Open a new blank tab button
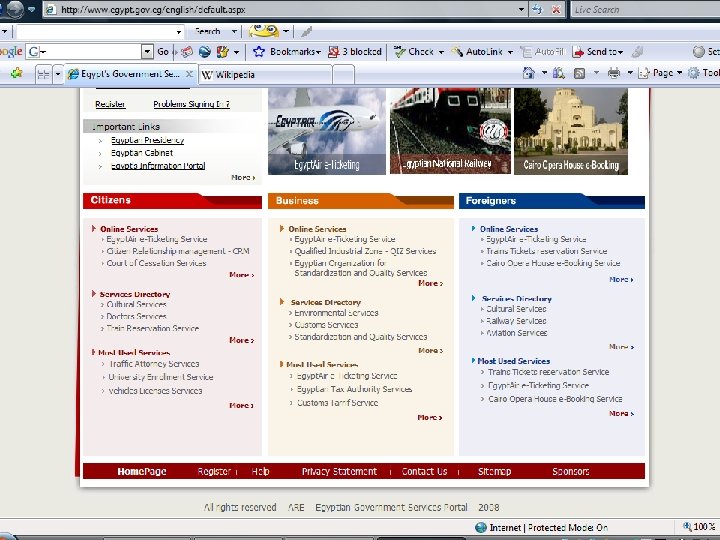 [343, 75]
